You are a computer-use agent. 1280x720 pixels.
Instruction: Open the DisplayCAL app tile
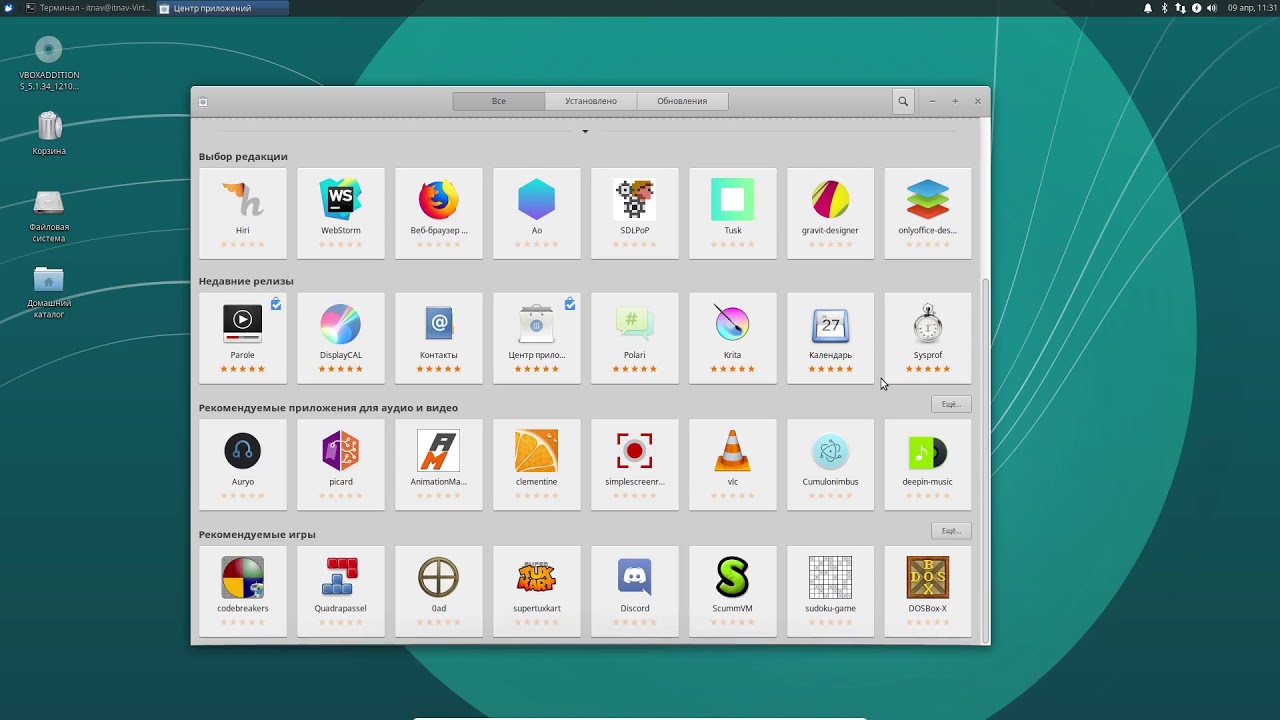click(341, 338)
